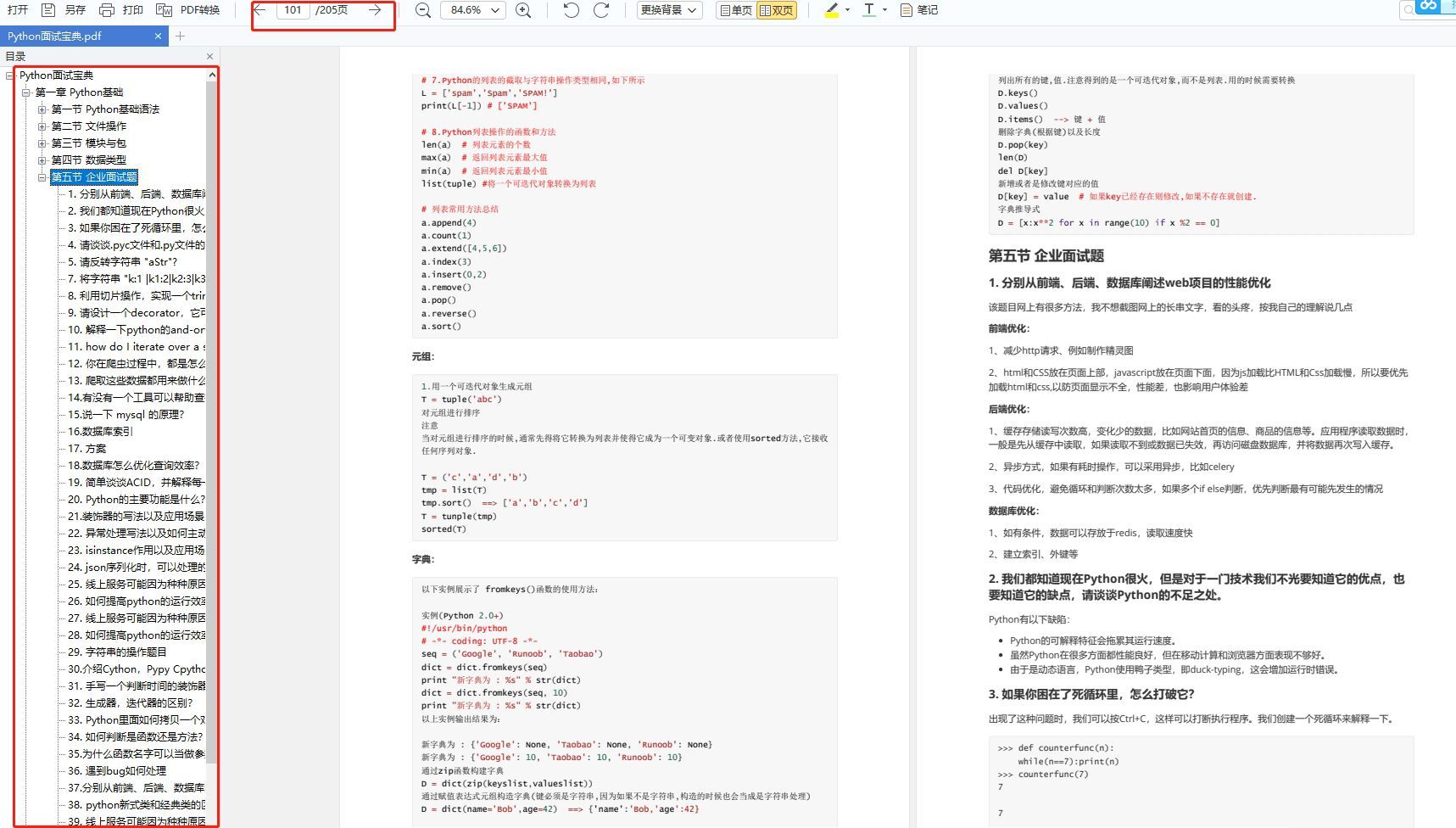Select the text underline T tool

(x=869, y=10)
